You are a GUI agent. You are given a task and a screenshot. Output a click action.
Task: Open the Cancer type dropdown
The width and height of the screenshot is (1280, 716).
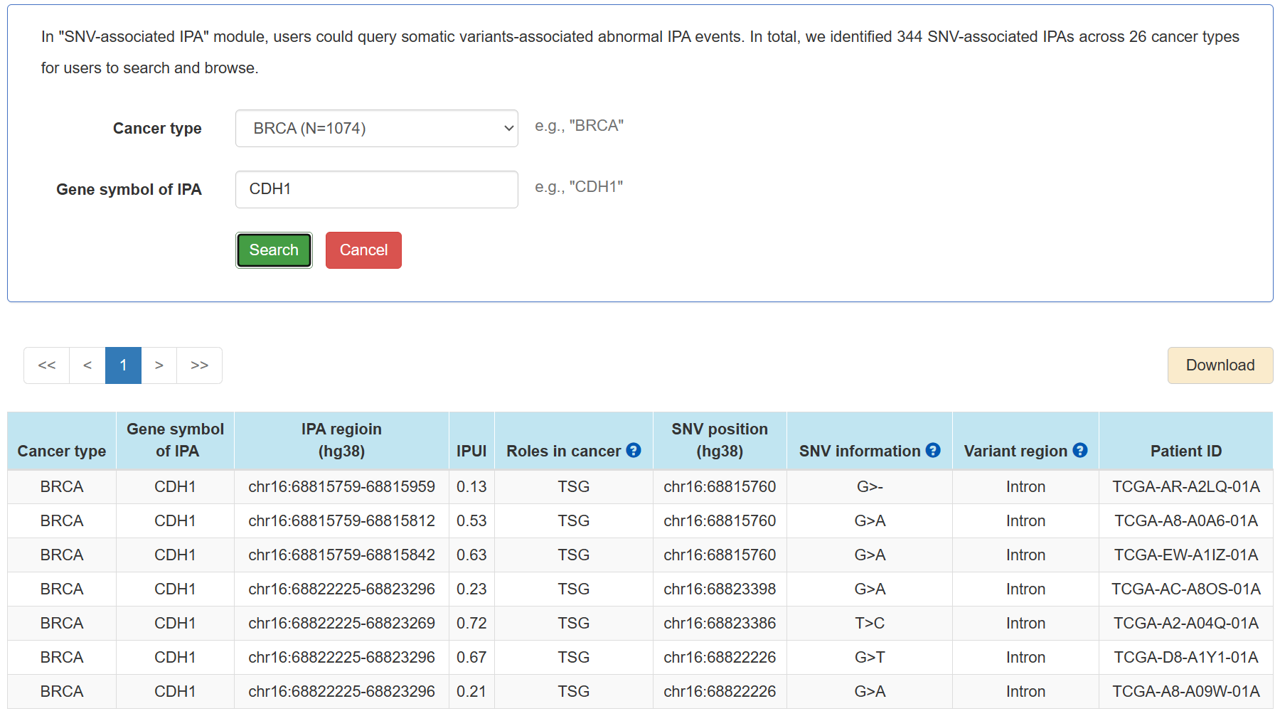point(376,128)
